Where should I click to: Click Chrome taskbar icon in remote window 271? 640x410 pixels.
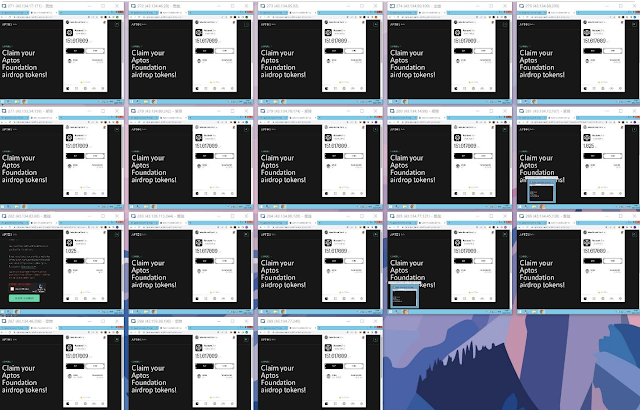coord(24,102)
